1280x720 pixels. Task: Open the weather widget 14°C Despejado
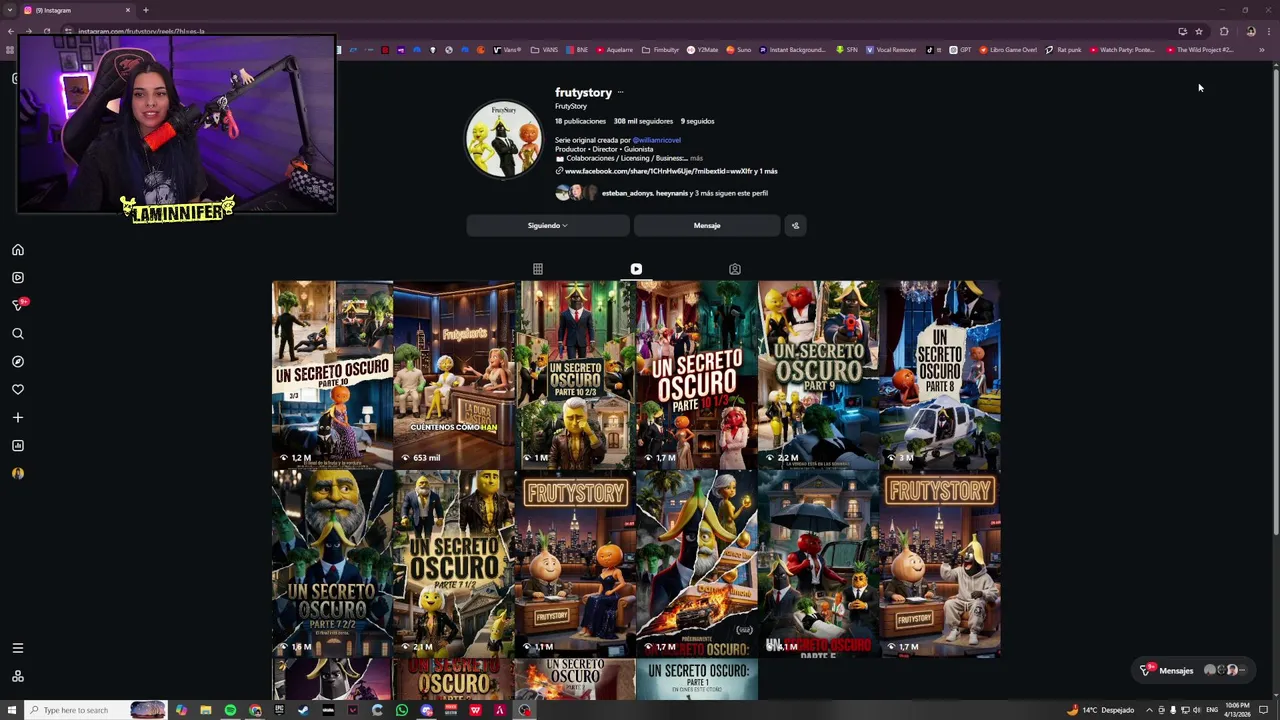point(1101,710)
